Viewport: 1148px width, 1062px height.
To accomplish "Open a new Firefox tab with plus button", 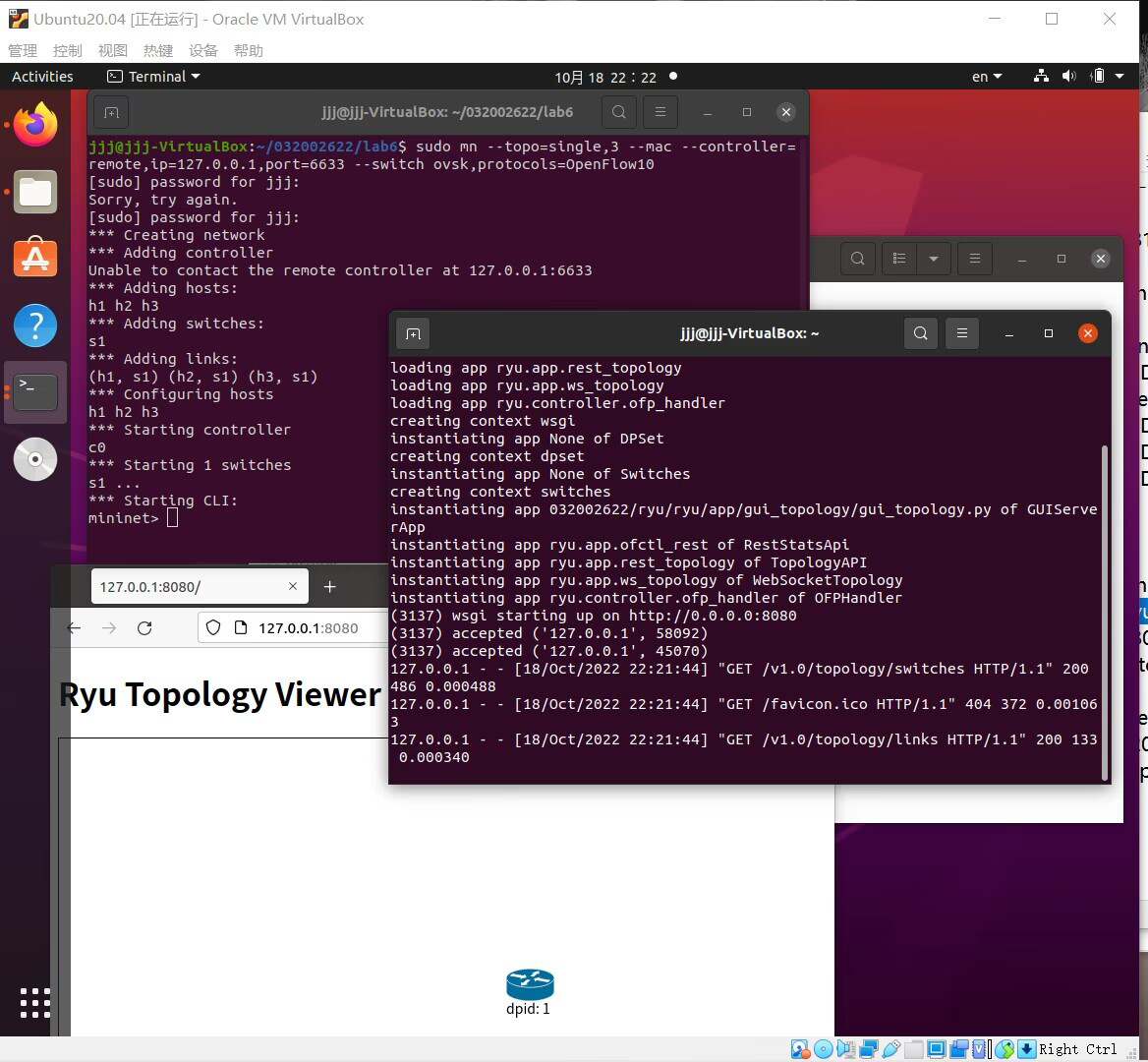I will click(x=329, y=587).
